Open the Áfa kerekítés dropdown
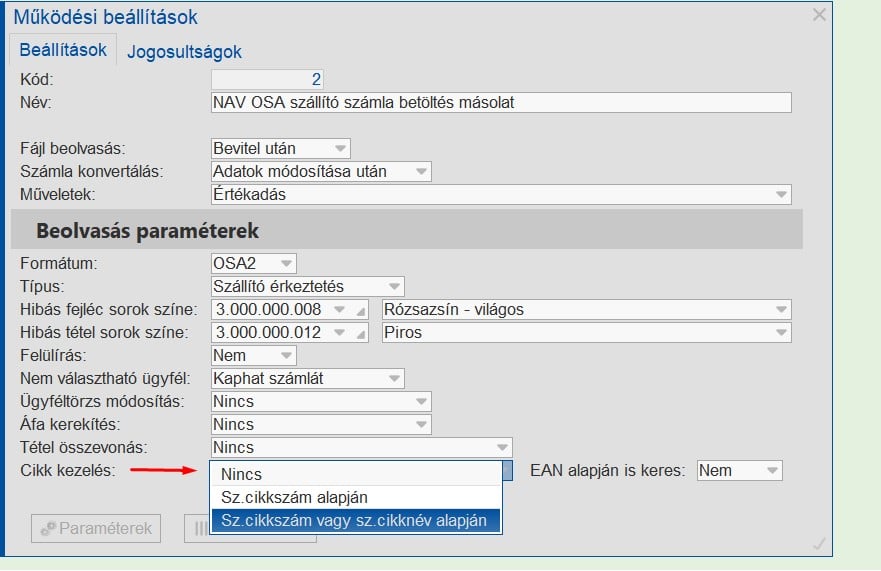The width and height of the screenshot is (881, 571). point(321,424)
